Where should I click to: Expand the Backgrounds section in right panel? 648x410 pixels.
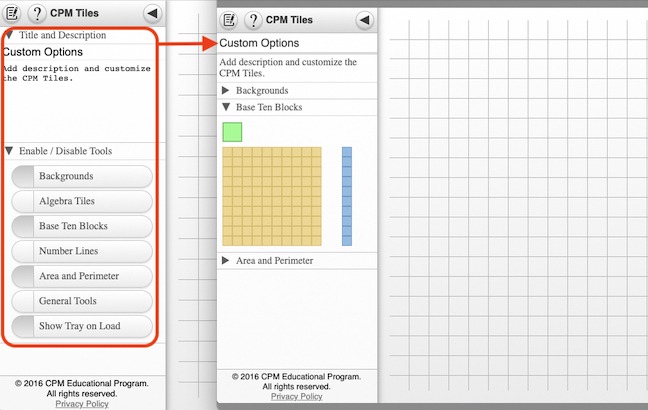[x=297, y=91]
